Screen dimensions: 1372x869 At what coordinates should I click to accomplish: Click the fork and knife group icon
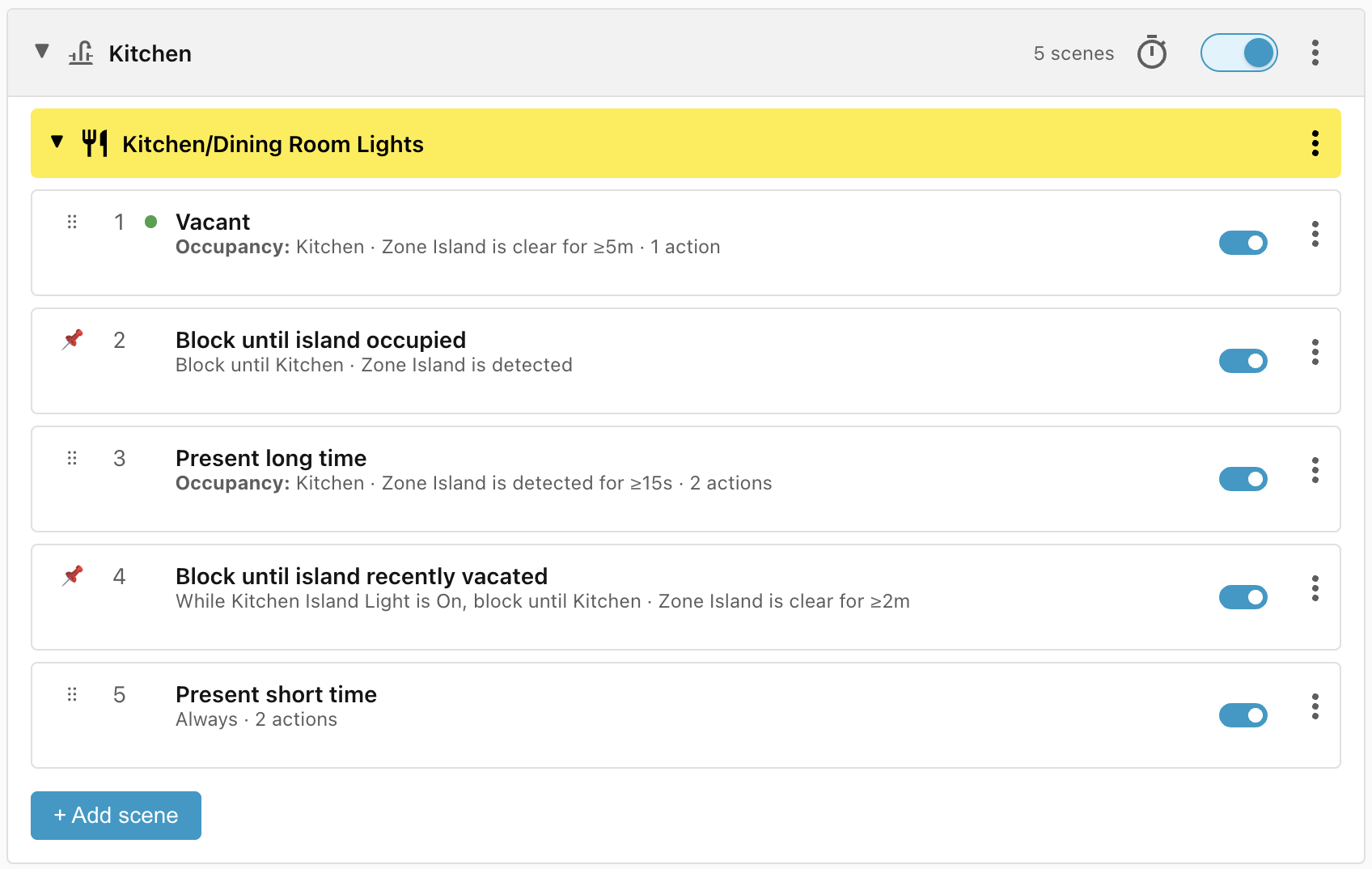coord(95,143)
